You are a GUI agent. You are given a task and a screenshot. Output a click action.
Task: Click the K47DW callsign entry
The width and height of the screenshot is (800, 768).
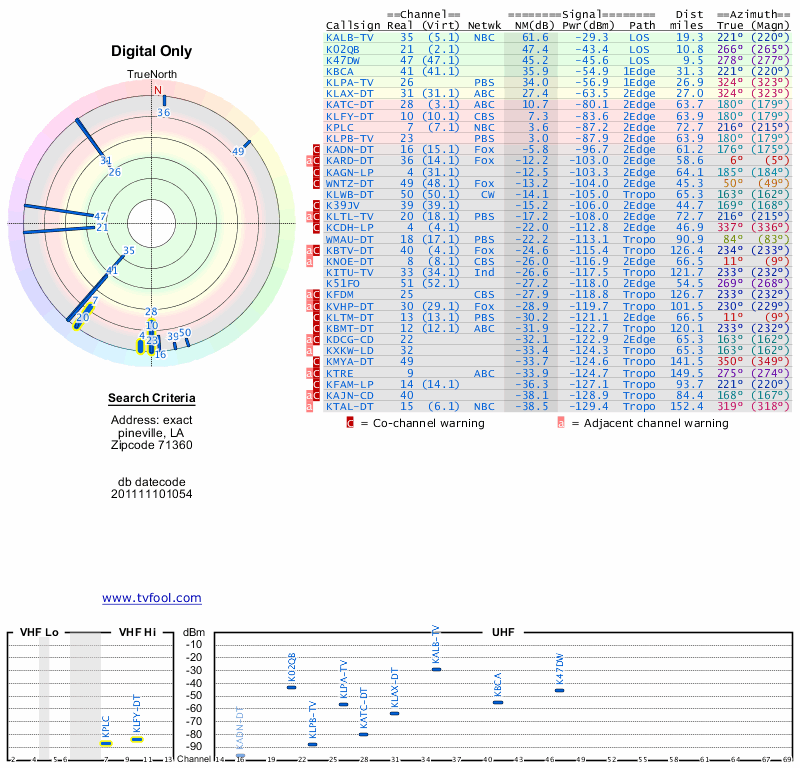click(x=346, y=60)
